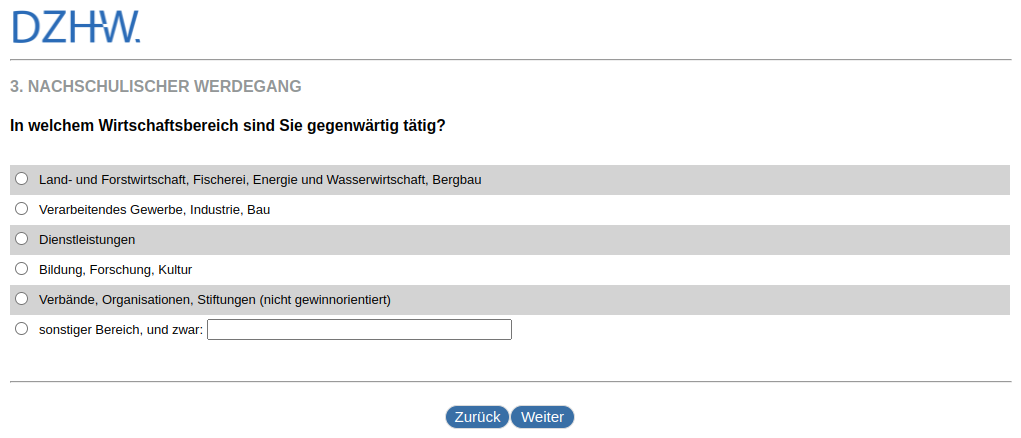Click the 'Verarbeitendes Gewerbe, Industrie, Bau' label
Image resolution: width=1021 pixels, height=438 pixels.
click(x=154, y=210)
